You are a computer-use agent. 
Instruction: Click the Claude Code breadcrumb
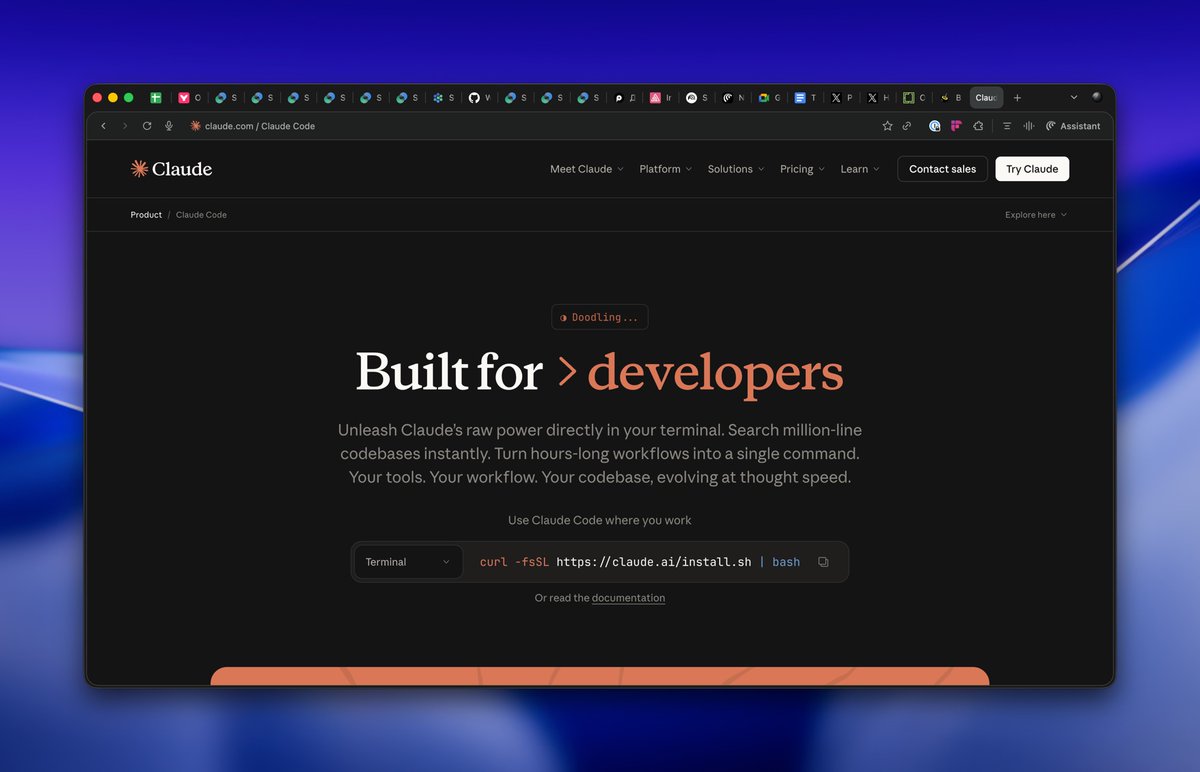pyautogui.click(x=201, y=215)
